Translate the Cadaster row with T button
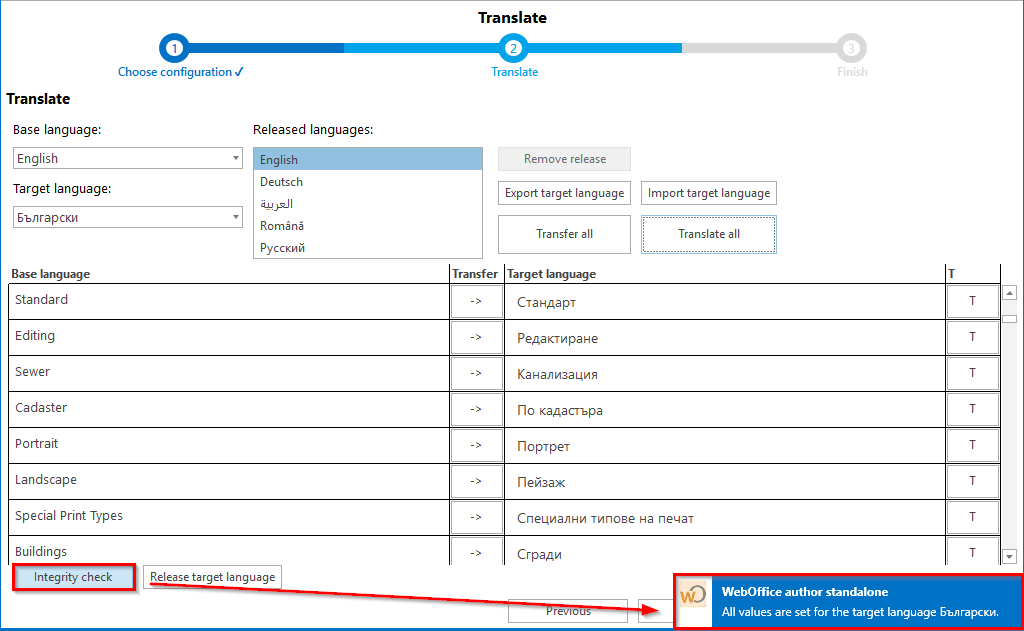The image size is (1024, 631). coord(972,409)
